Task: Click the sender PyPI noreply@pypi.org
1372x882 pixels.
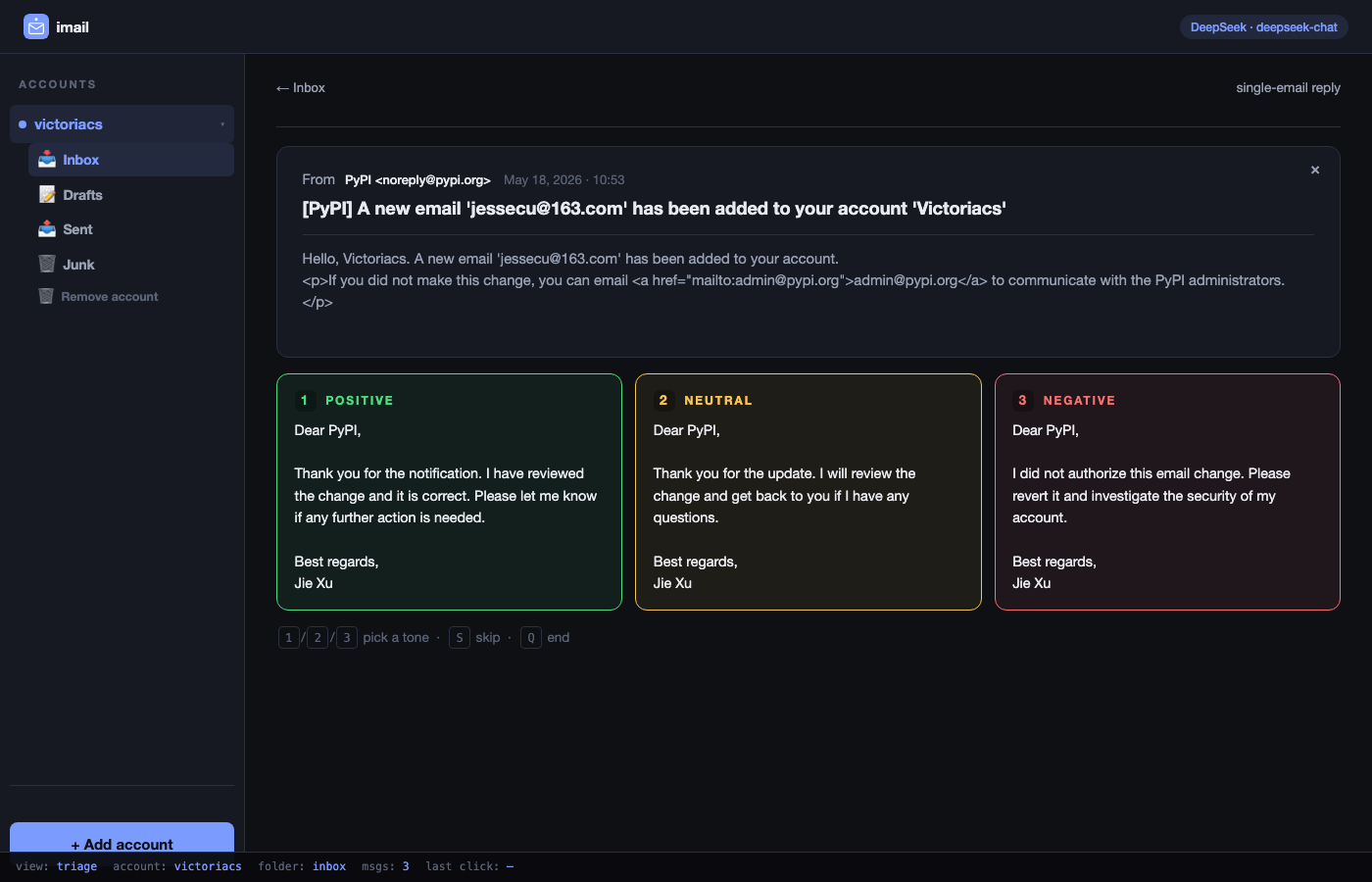Action: tap(417, 180)
